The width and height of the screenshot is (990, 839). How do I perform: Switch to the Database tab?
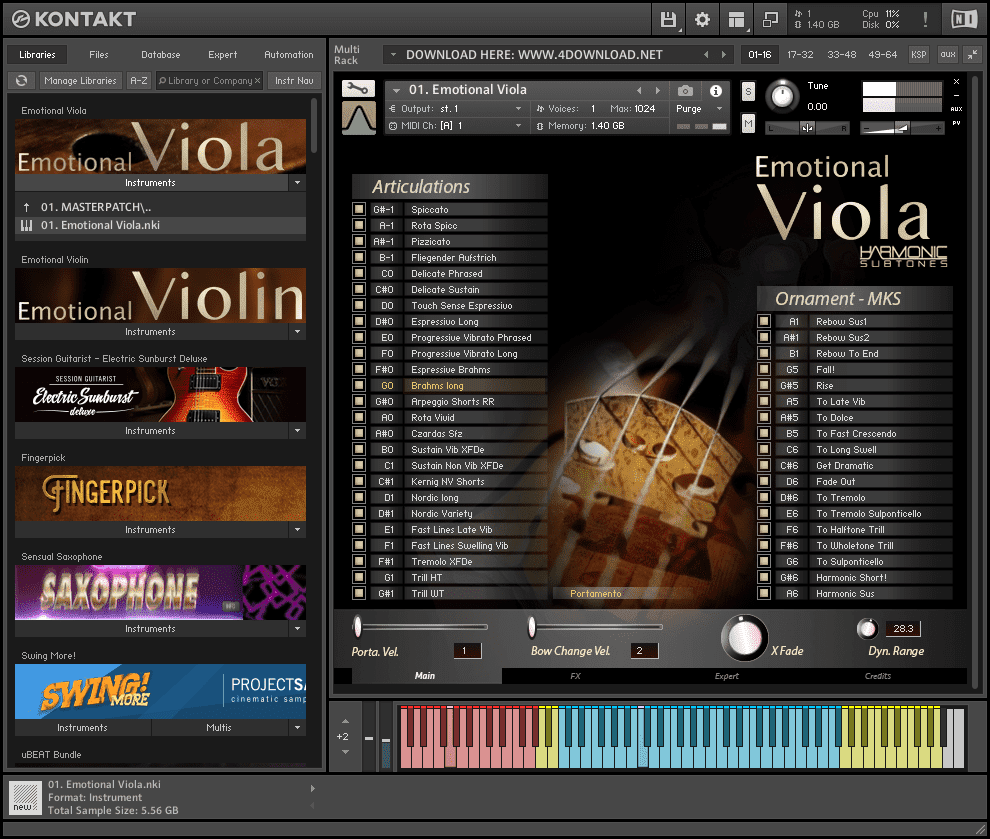pos(160,55)
